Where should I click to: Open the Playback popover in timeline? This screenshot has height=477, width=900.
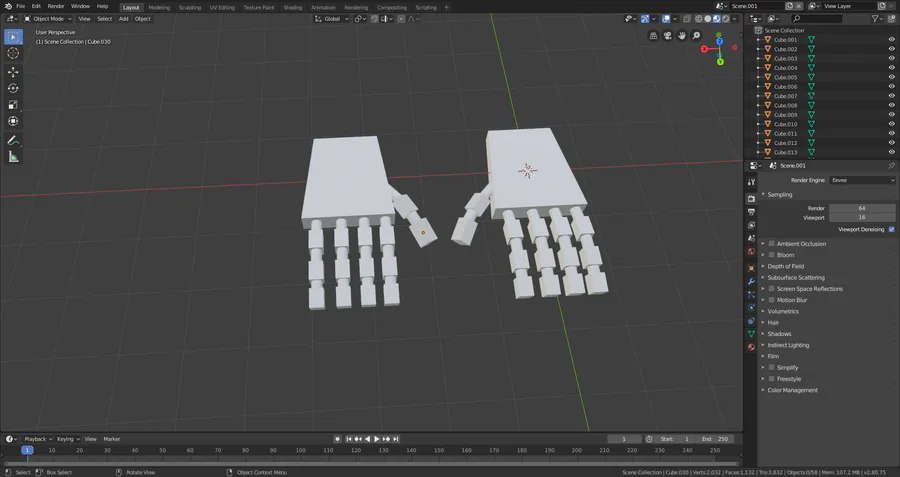[x=38, y=439]
